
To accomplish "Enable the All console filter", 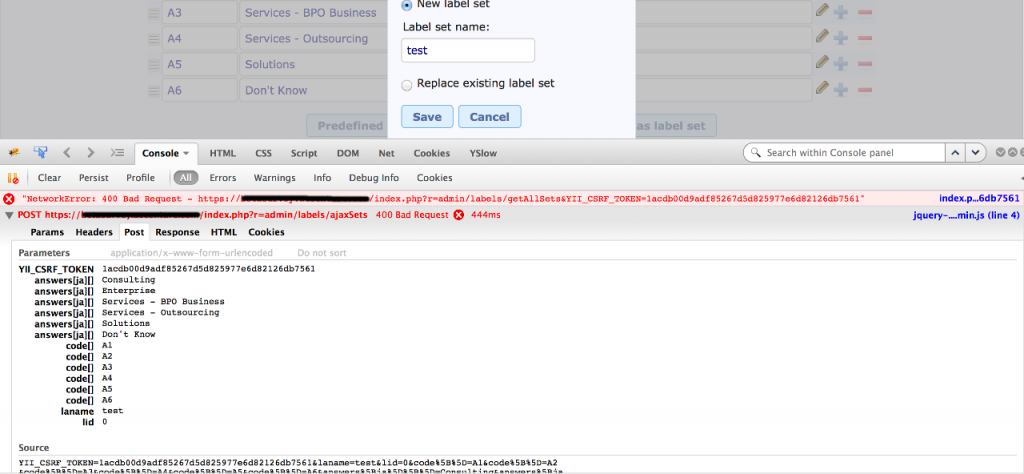I will 185,178.
